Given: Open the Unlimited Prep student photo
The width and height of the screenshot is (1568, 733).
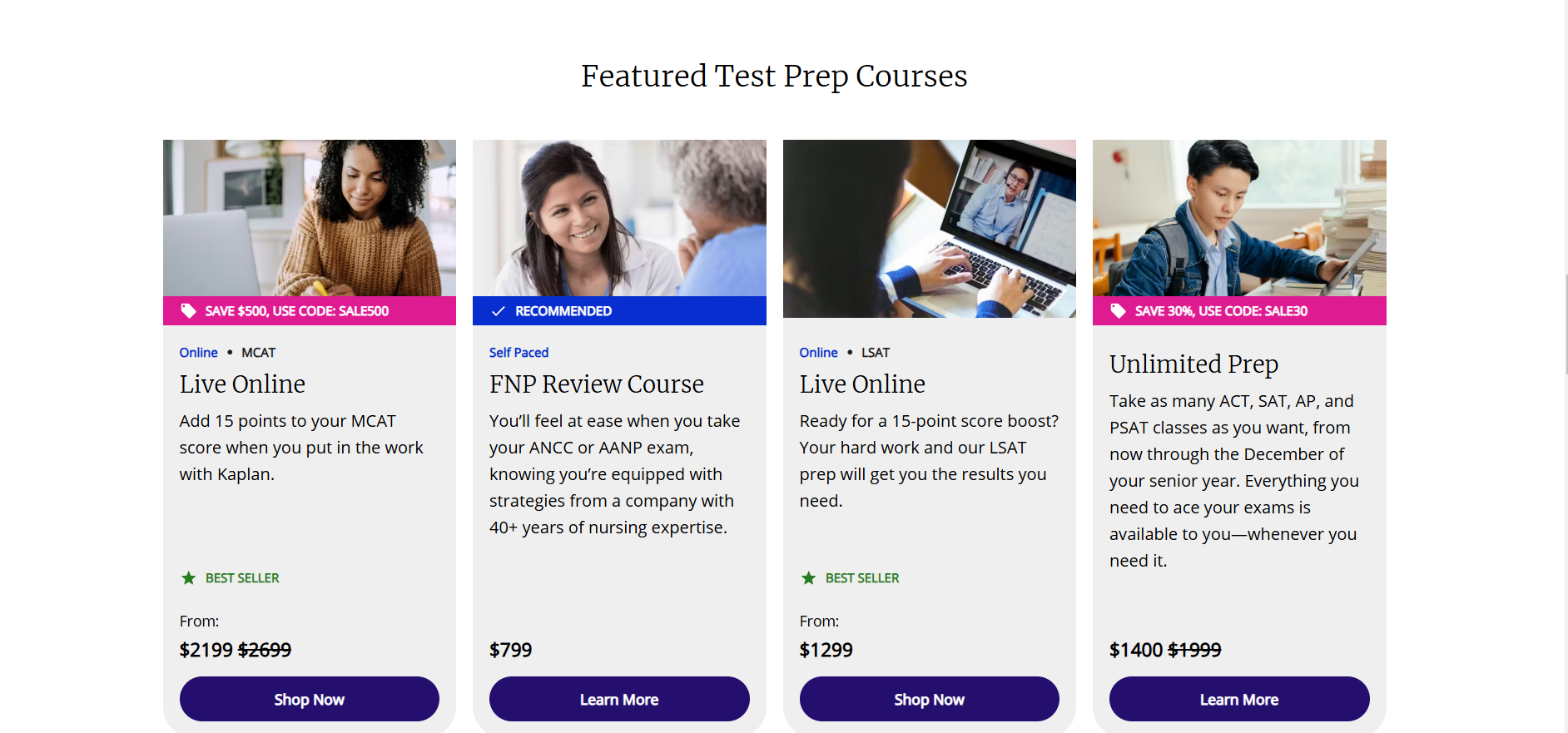Looking at the screenshot, I should click(1239, 218).
